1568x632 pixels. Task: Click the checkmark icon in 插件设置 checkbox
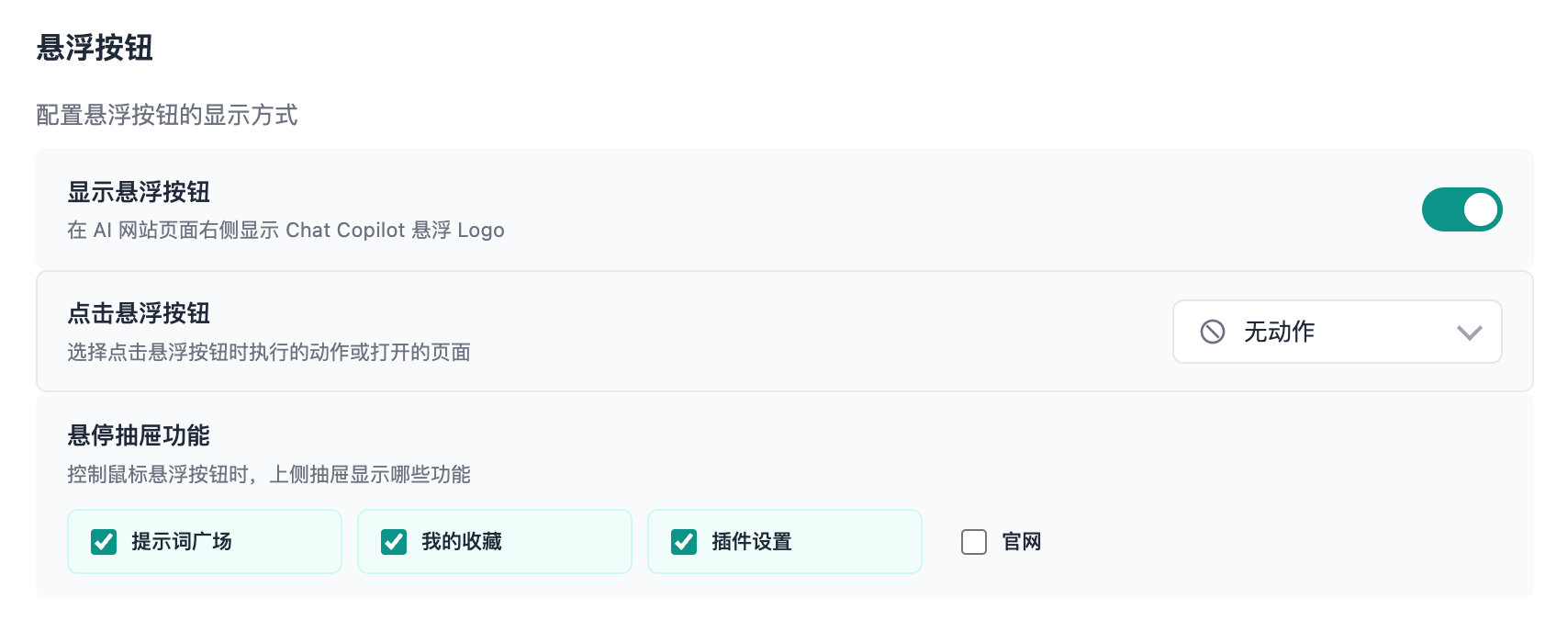tap(684, 542)
